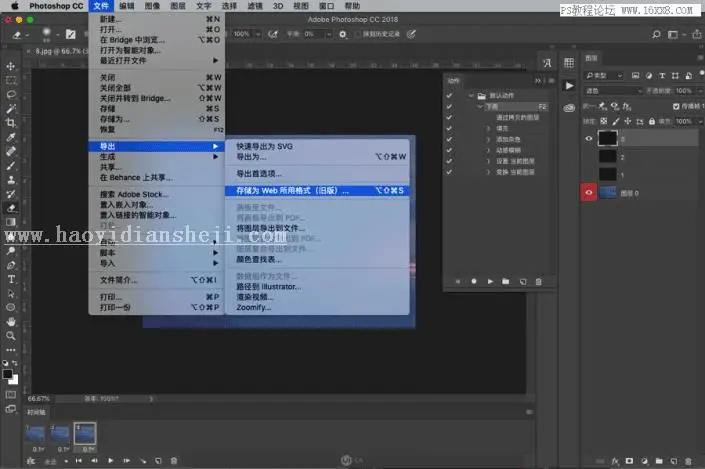Open the Creative Cloud Libraries icon
The height and width of the screenshot is (469, 705).
click(569, 108)
